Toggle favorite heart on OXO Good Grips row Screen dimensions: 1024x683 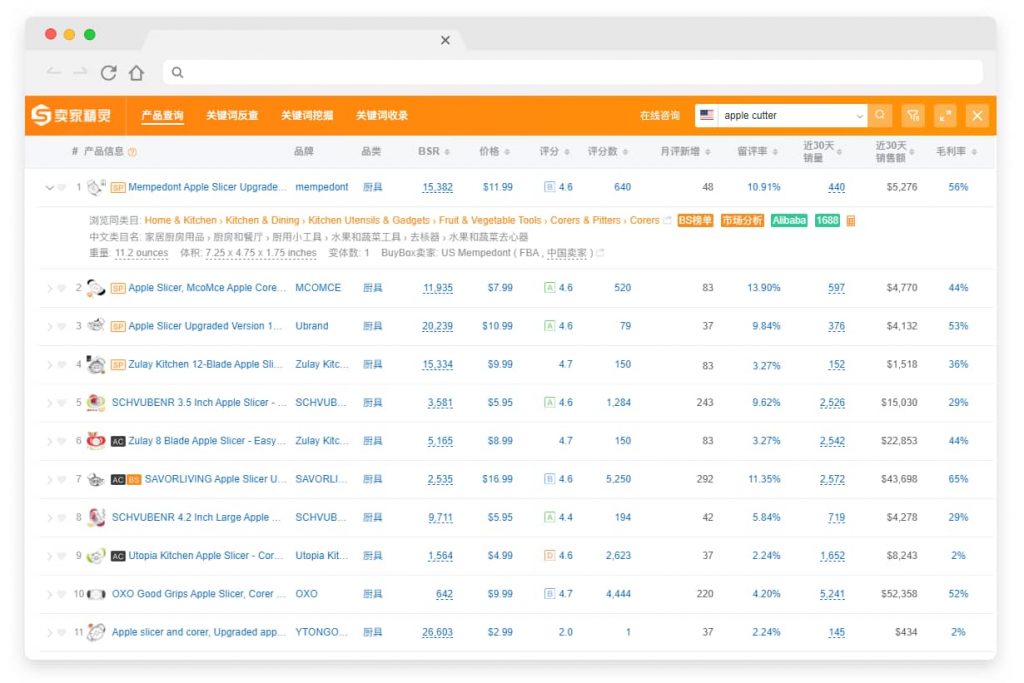(62, 594)
